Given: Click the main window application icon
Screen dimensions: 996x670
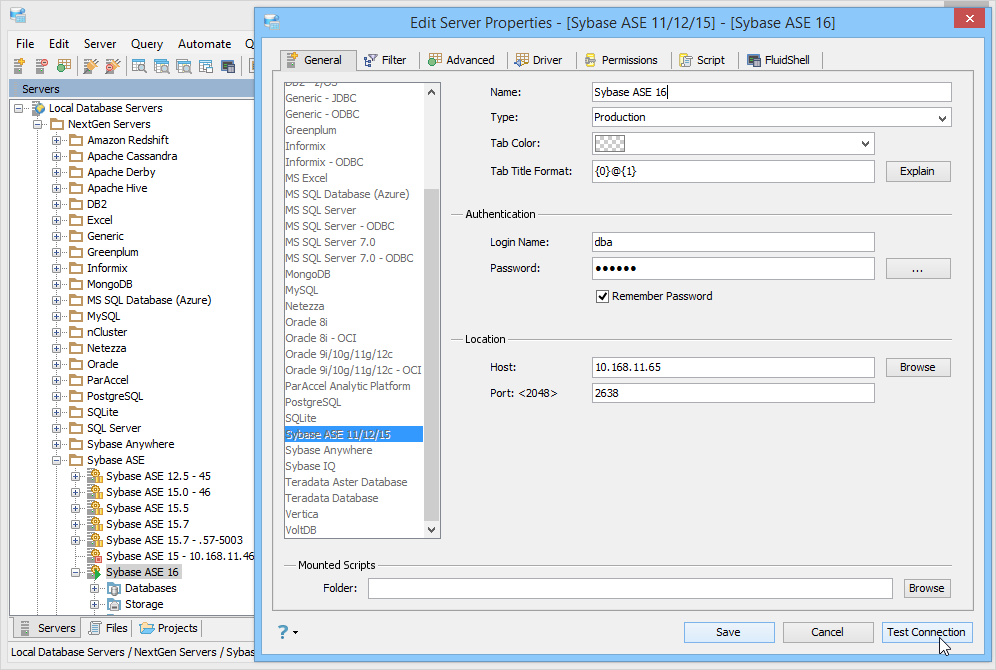Looking at the screenshot, I should point(18,15).
